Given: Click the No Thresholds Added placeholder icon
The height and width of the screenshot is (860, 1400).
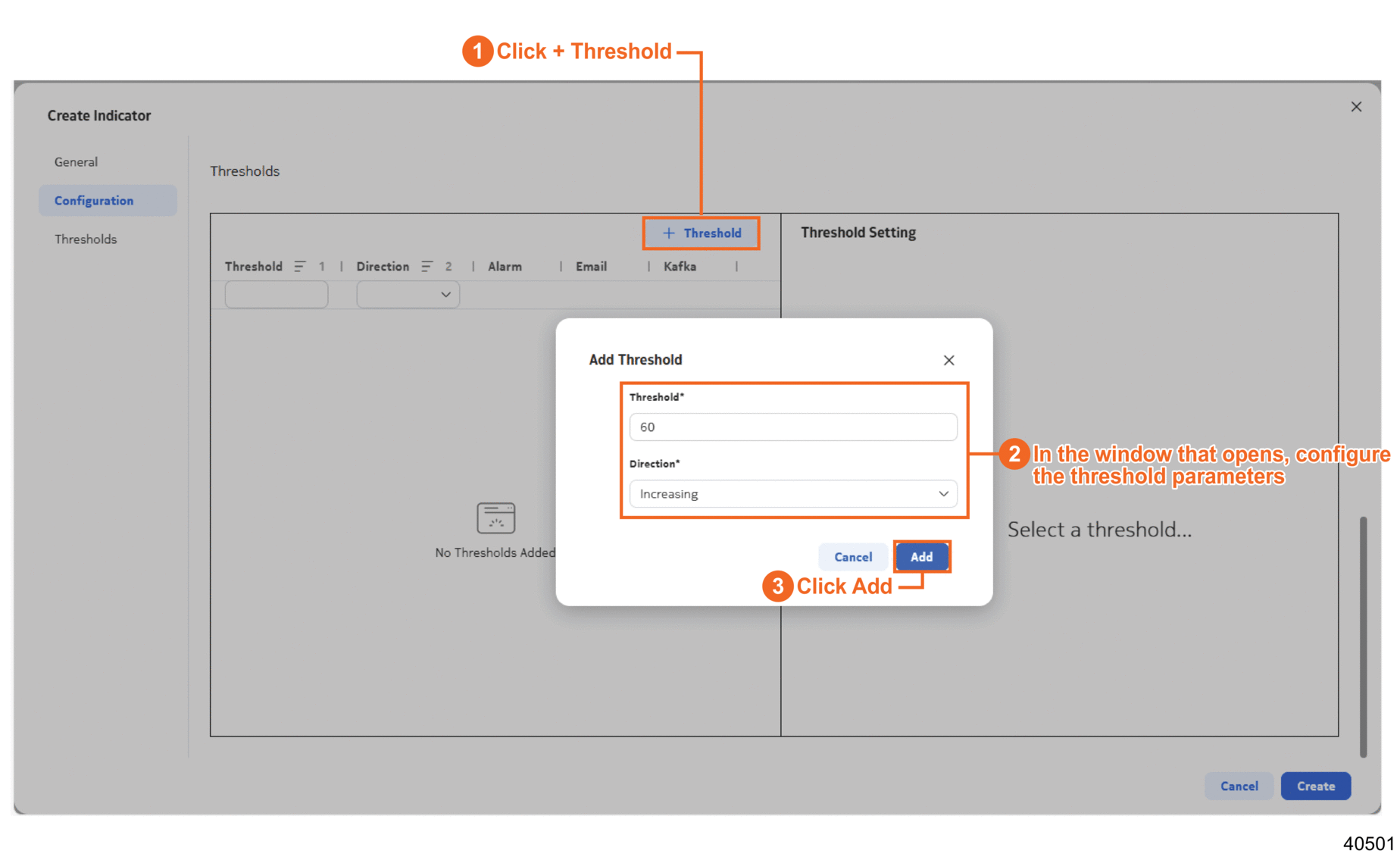Looking at the screenshot, I should tap(495, 518).
